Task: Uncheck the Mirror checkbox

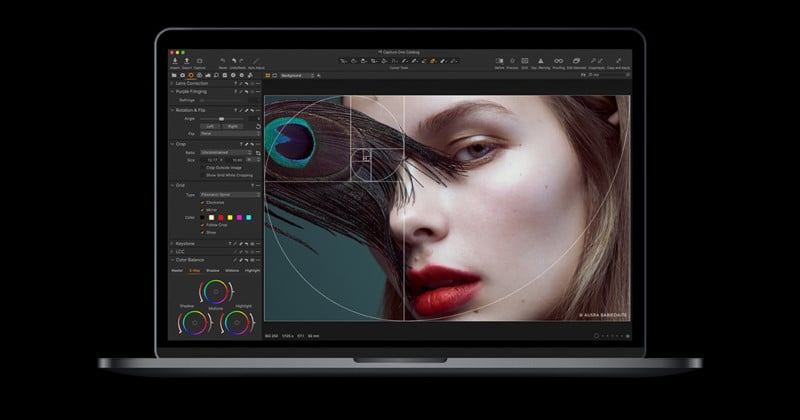Action: pyautogui.click(x=203, y=210)
